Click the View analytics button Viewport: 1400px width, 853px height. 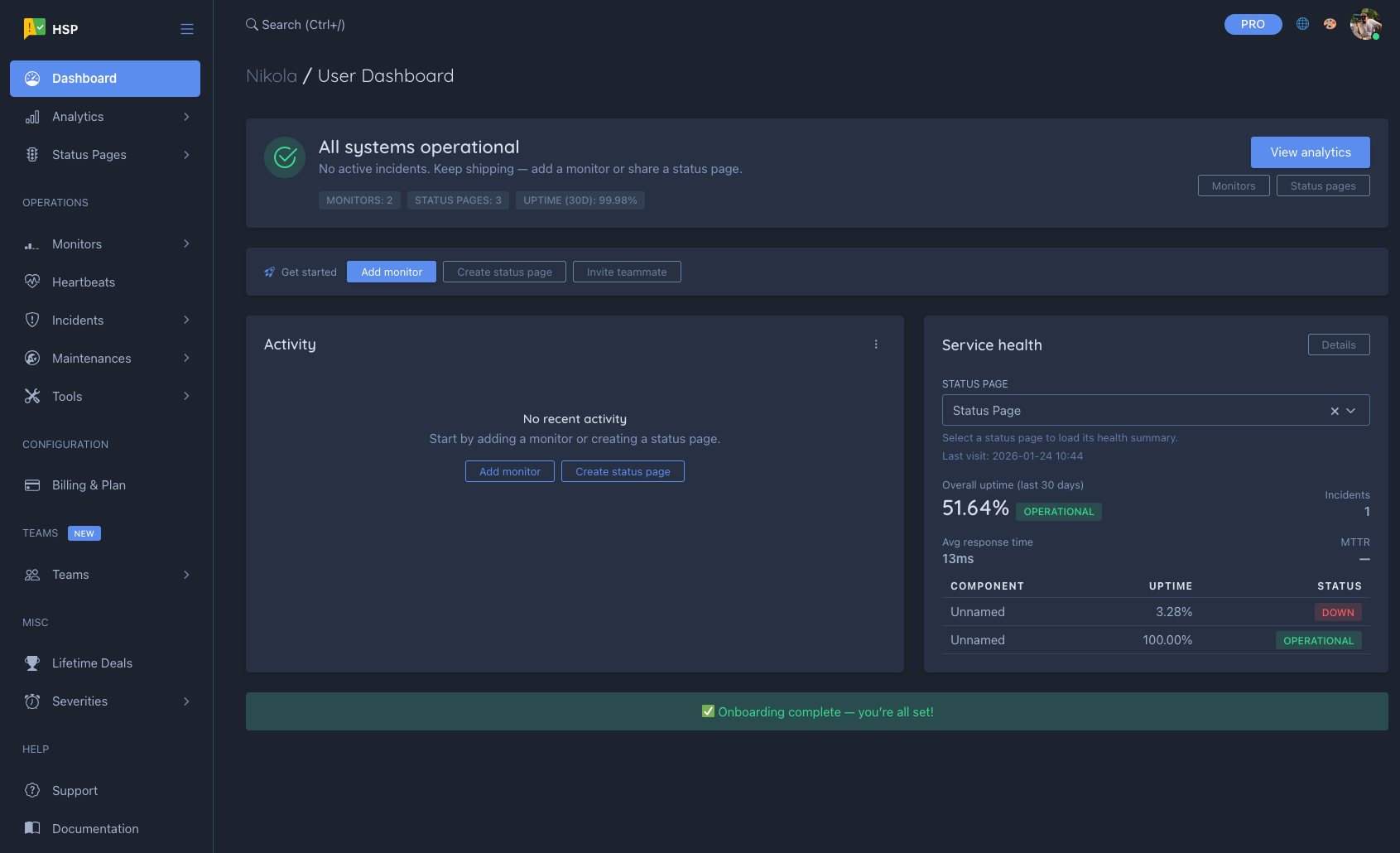point(1310,152)
